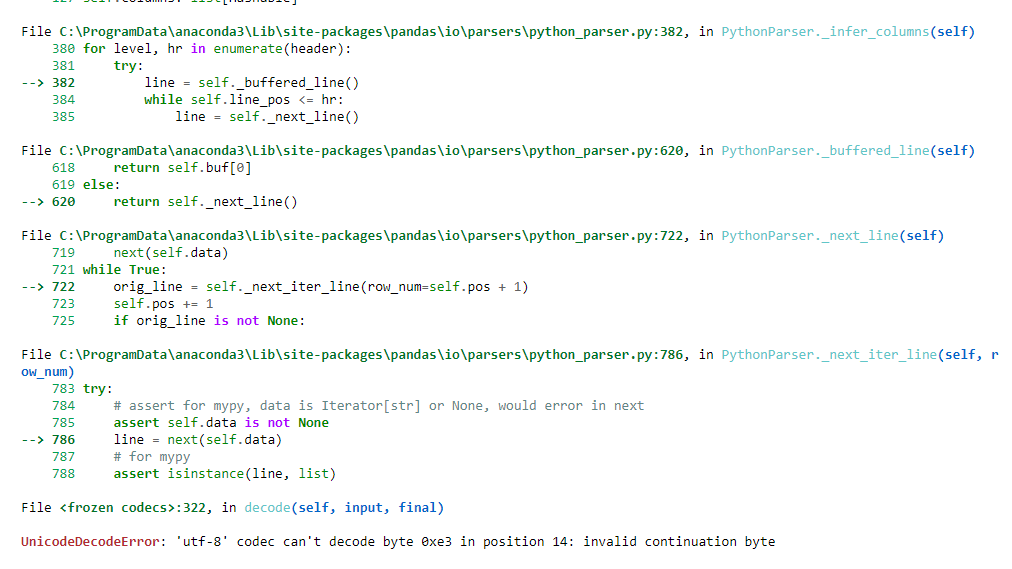Screen dimensions: 1012x569
Task: Click the PythonParser._infer_columns(self) function name
Action: click(x=848, y=32)
